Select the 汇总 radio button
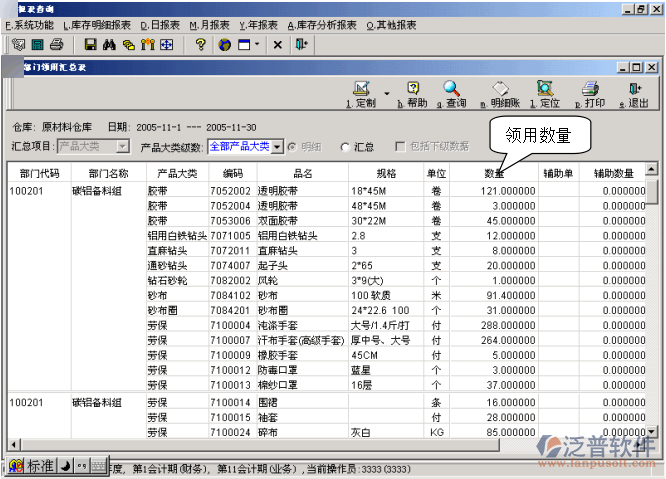666x479 pixels. [x=345, y=147]
